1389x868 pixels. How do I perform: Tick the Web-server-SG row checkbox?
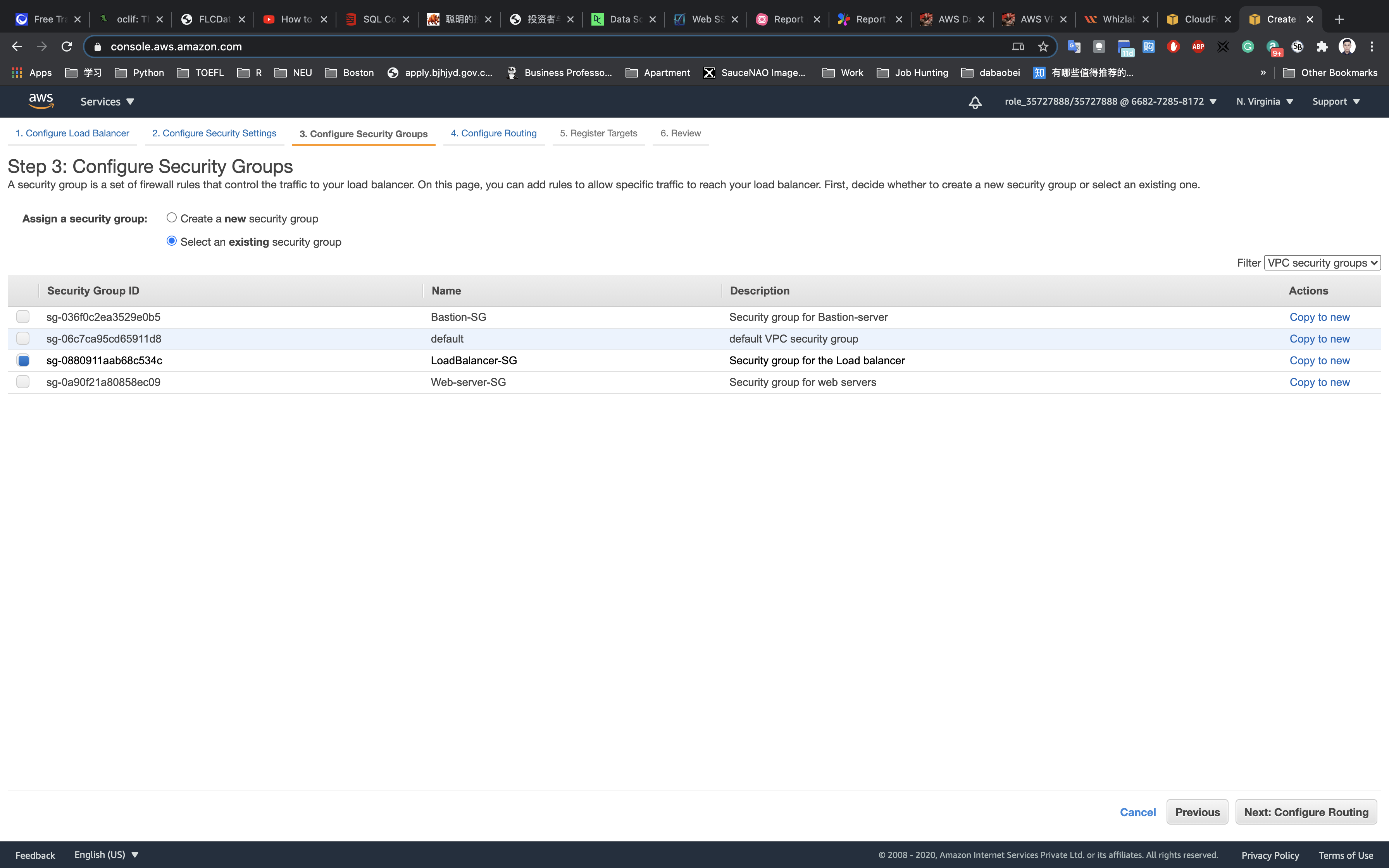tap(23, 382)
